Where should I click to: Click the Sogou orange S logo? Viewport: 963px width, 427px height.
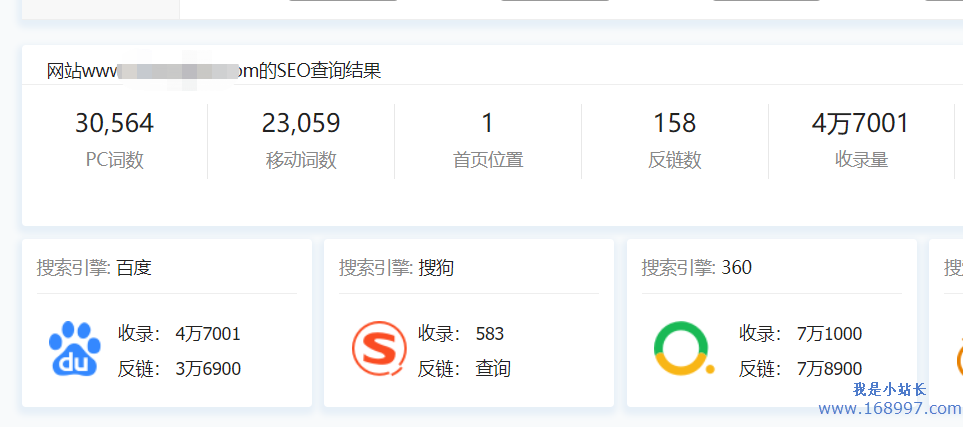pyautogui.click(x=379, y=348)
